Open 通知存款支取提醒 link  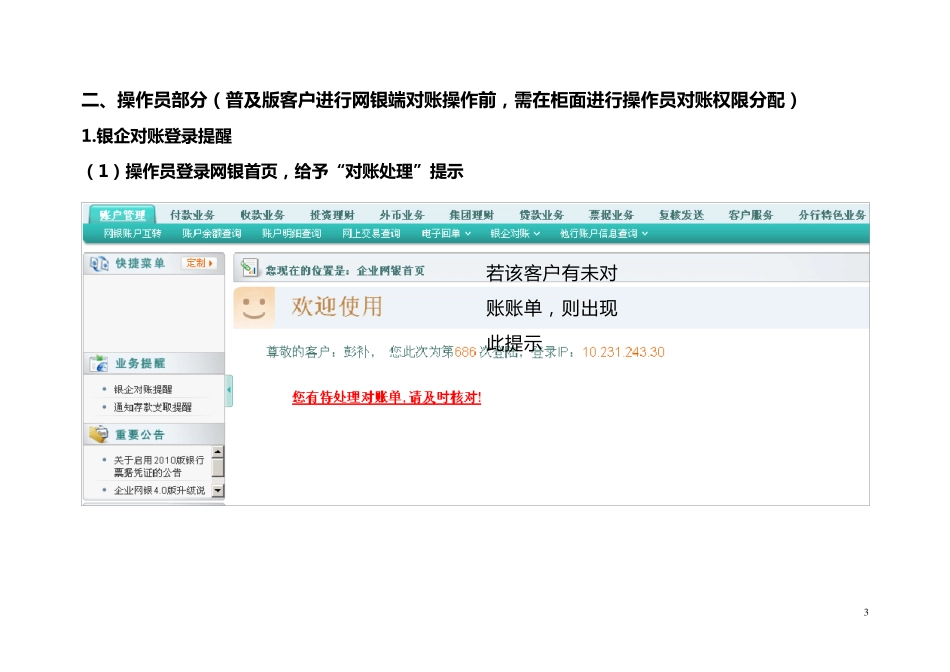point(153,407)
